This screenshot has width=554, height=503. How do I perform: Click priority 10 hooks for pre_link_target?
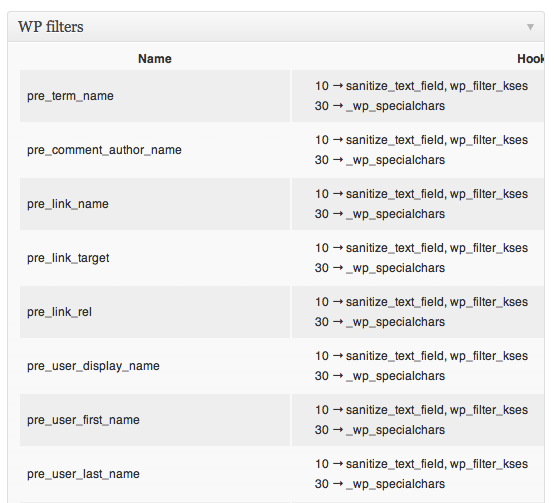pyautogui.click(x=421, y=248)
